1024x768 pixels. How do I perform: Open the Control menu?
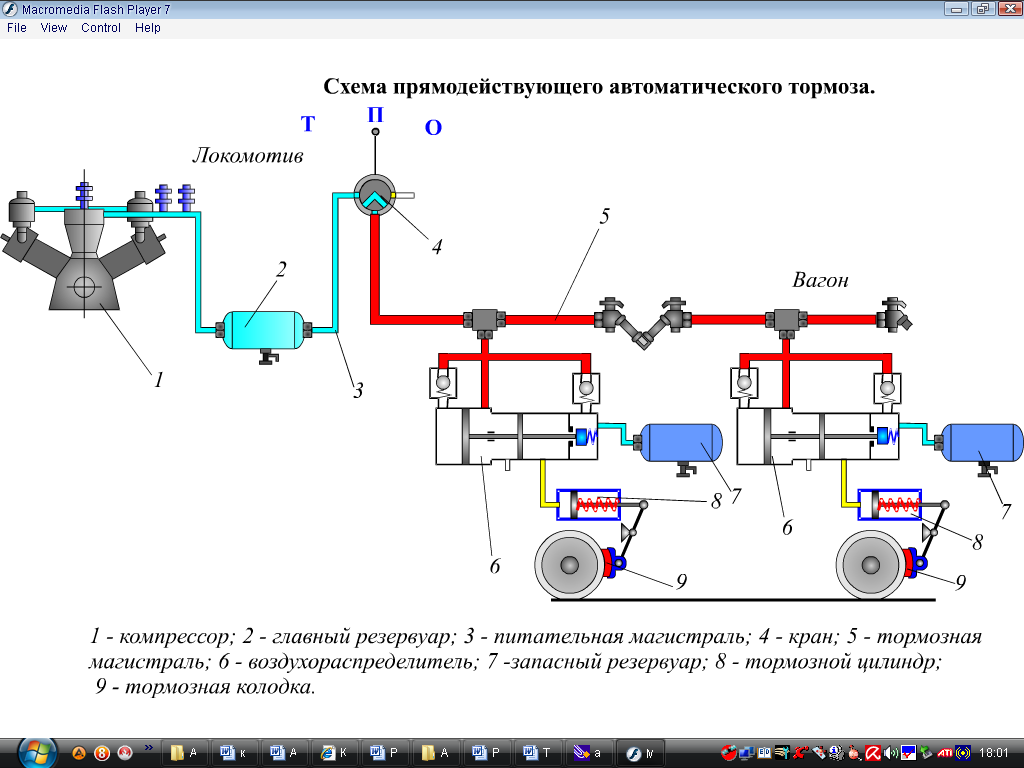101,28
